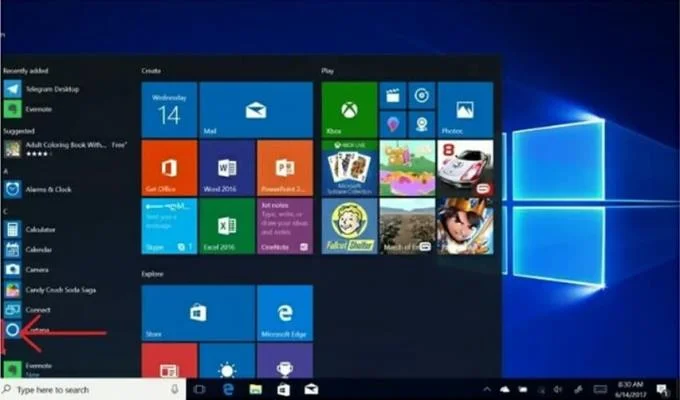
Task: Launch Candy Crush Soda Saga list entry
Action: [50, 289]
